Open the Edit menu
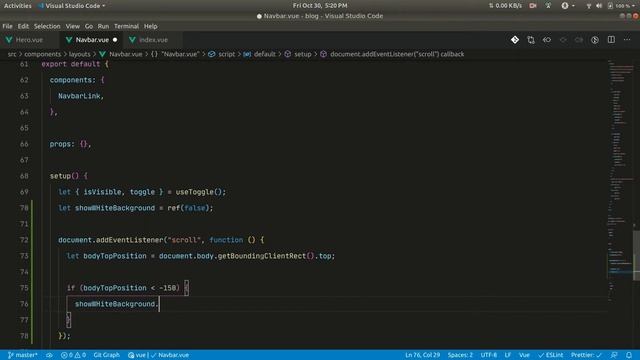This screenshot has width=640, height=360. click(x=23, y=26)
